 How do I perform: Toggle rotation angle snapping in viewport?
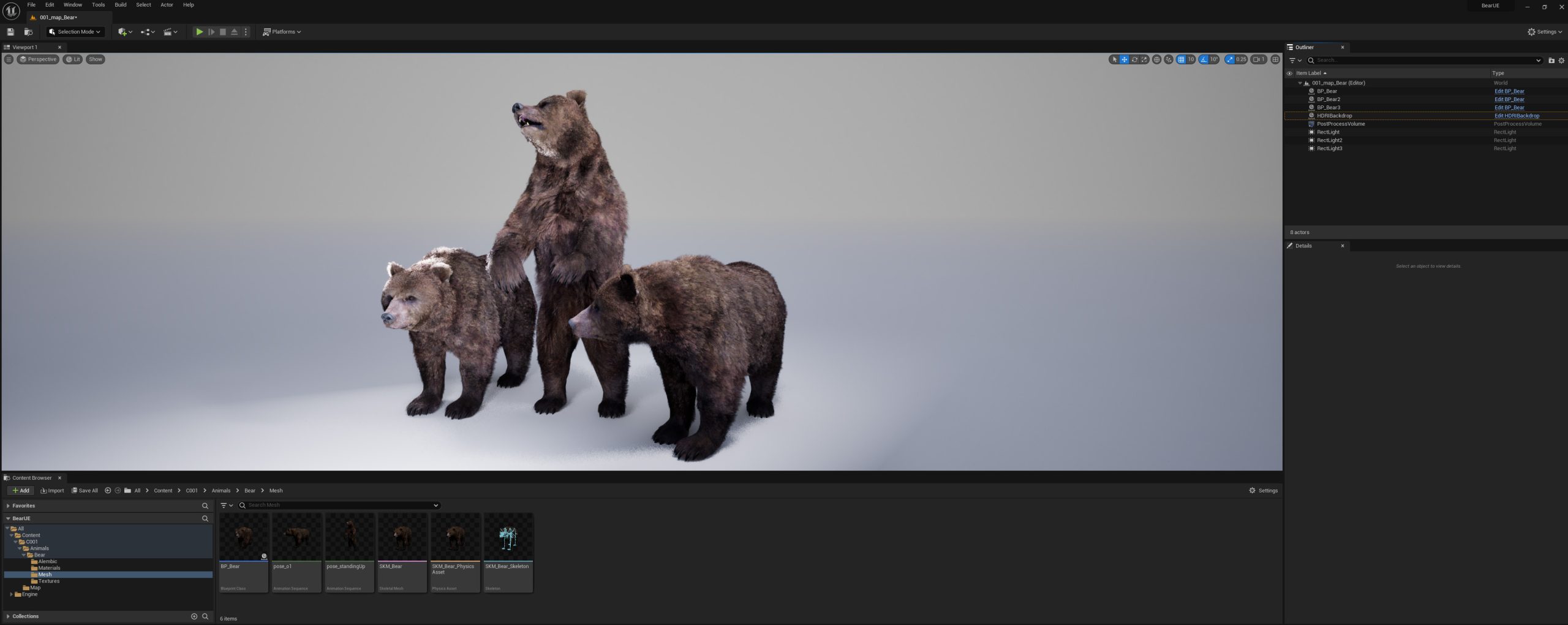(1204, 59)
